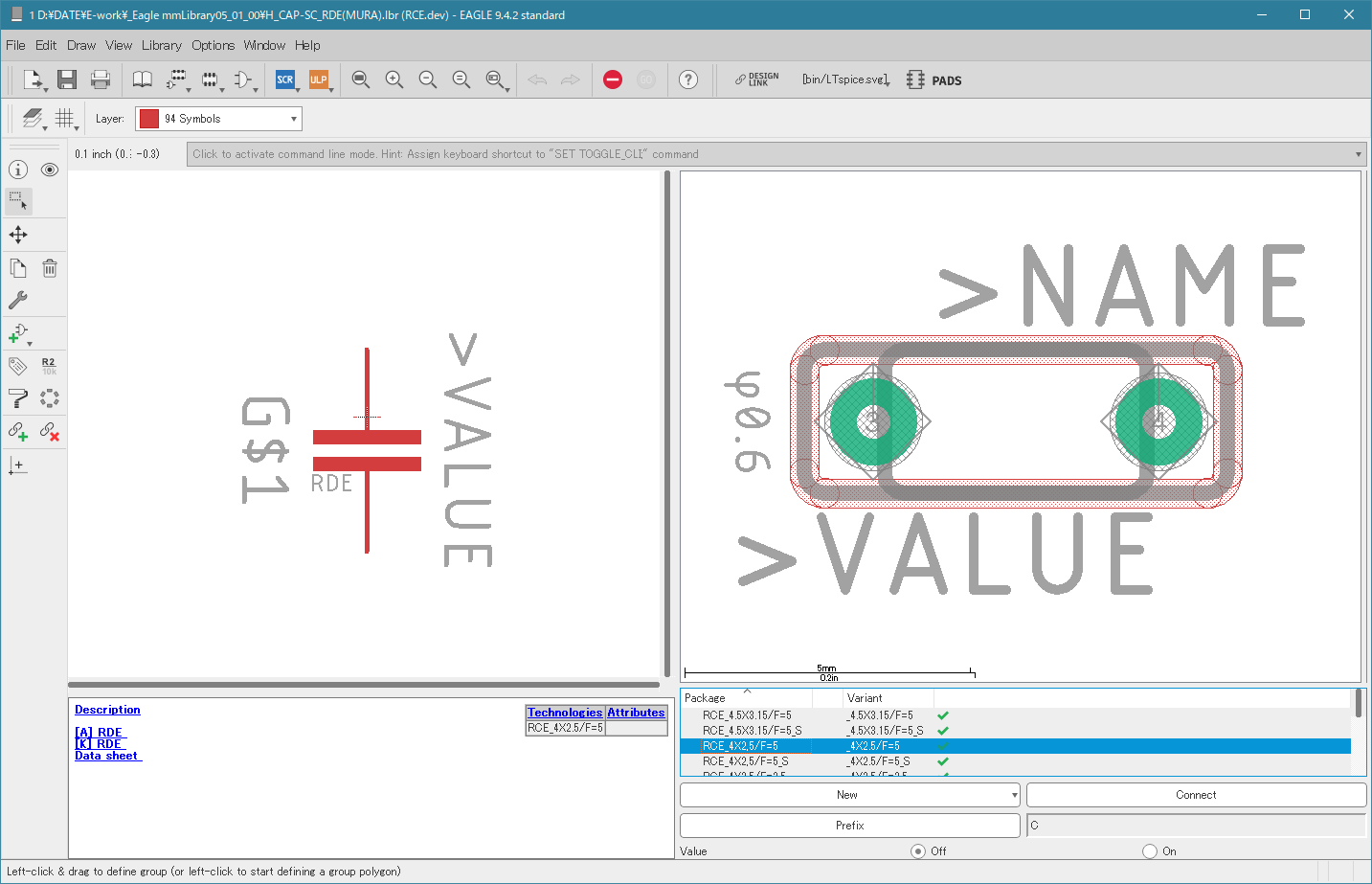
Task: Open the Grid settings icon
Action: tap(65, 119)
